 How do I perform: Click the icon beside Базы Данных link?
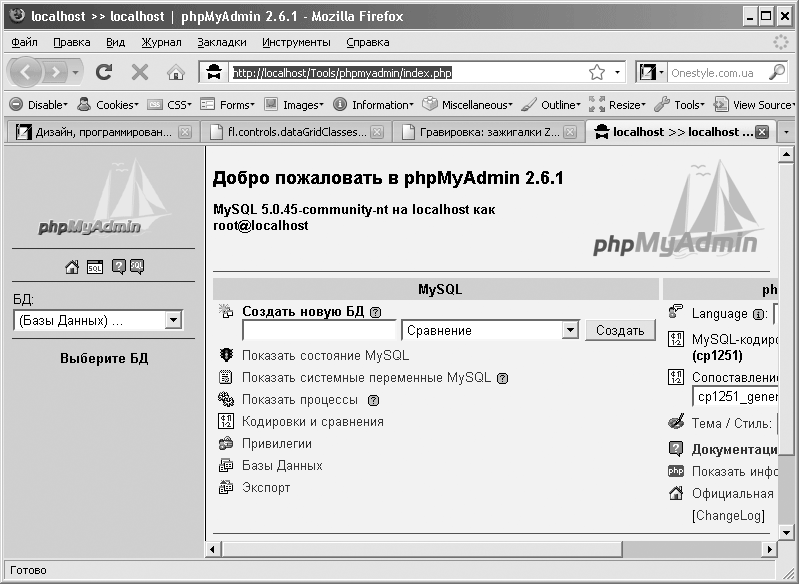(x=226, y=465)
